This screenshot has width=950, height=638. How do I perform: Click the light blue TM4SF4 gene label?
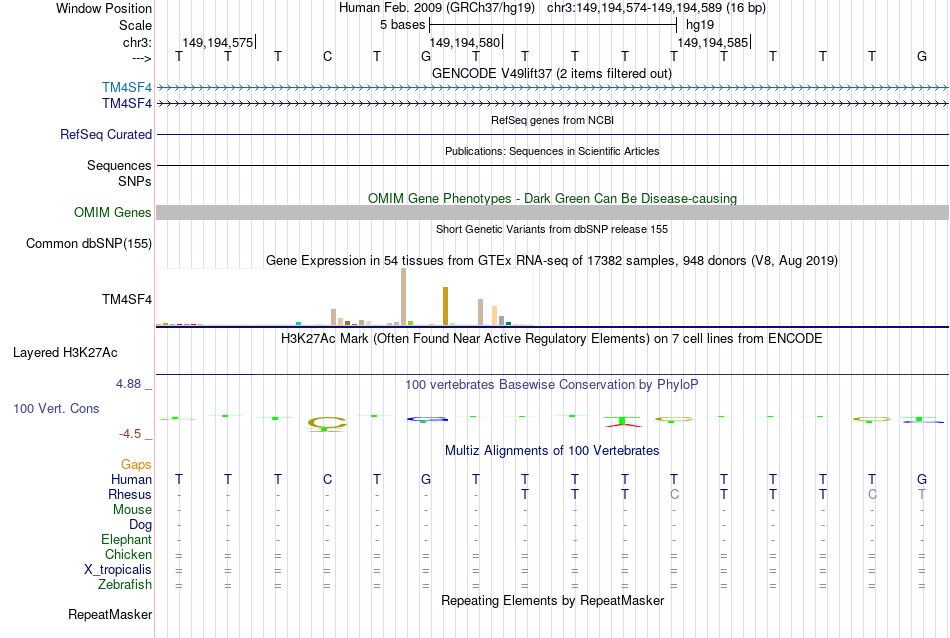[x=127, y=87]
